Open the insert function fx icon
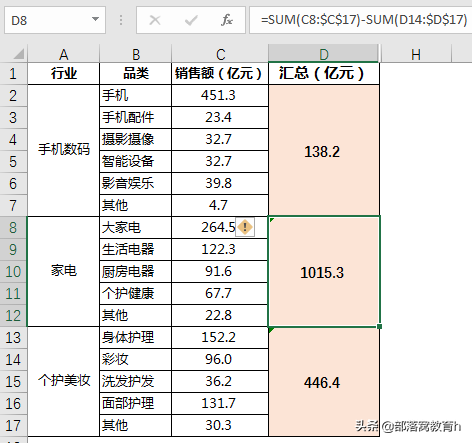 (x=227, y=20)
